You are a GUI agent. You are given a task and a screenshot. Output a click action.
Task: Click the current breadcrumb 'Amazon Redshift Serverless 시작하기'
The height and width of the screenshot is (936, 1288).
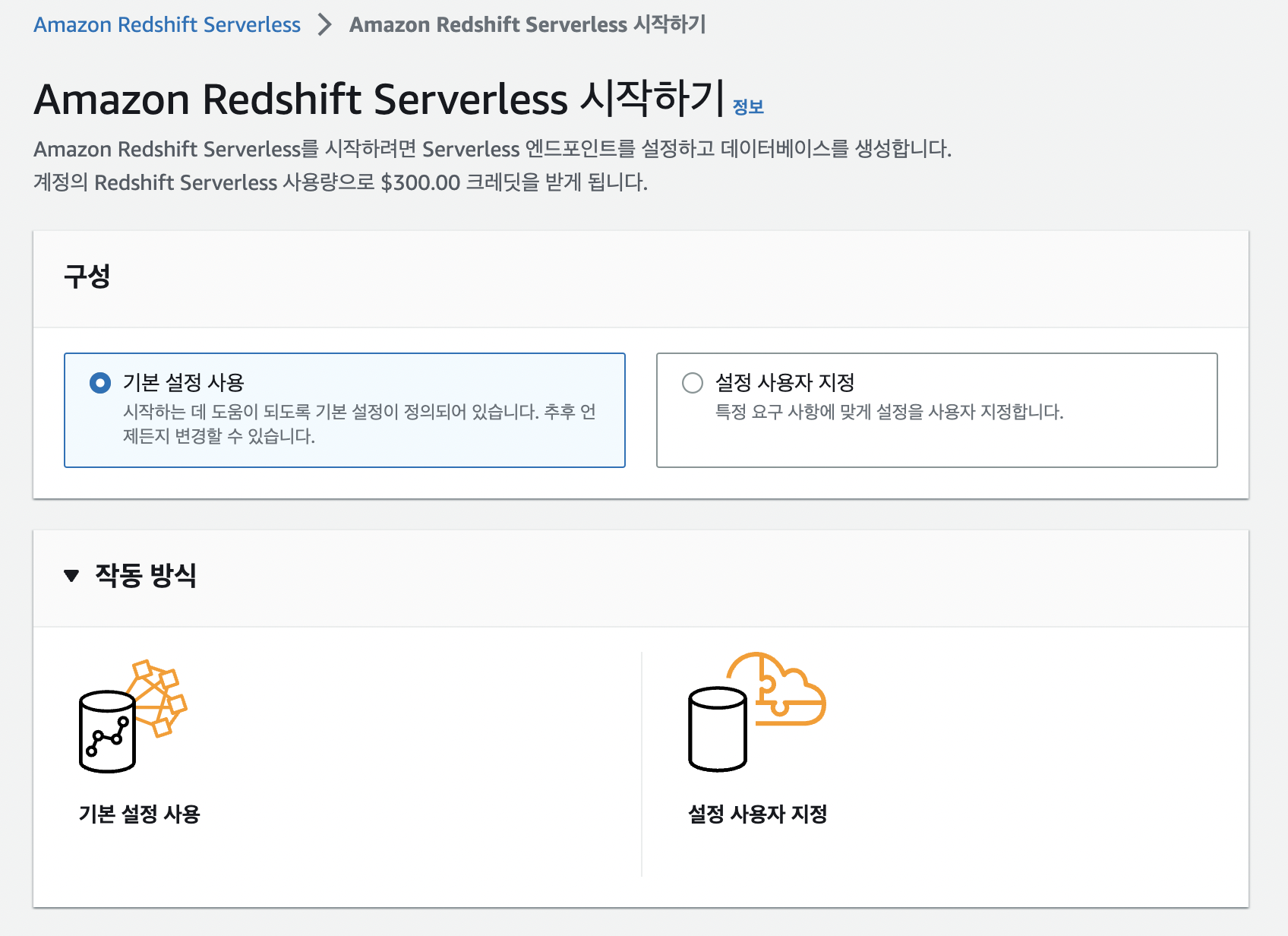coord(528,25)
